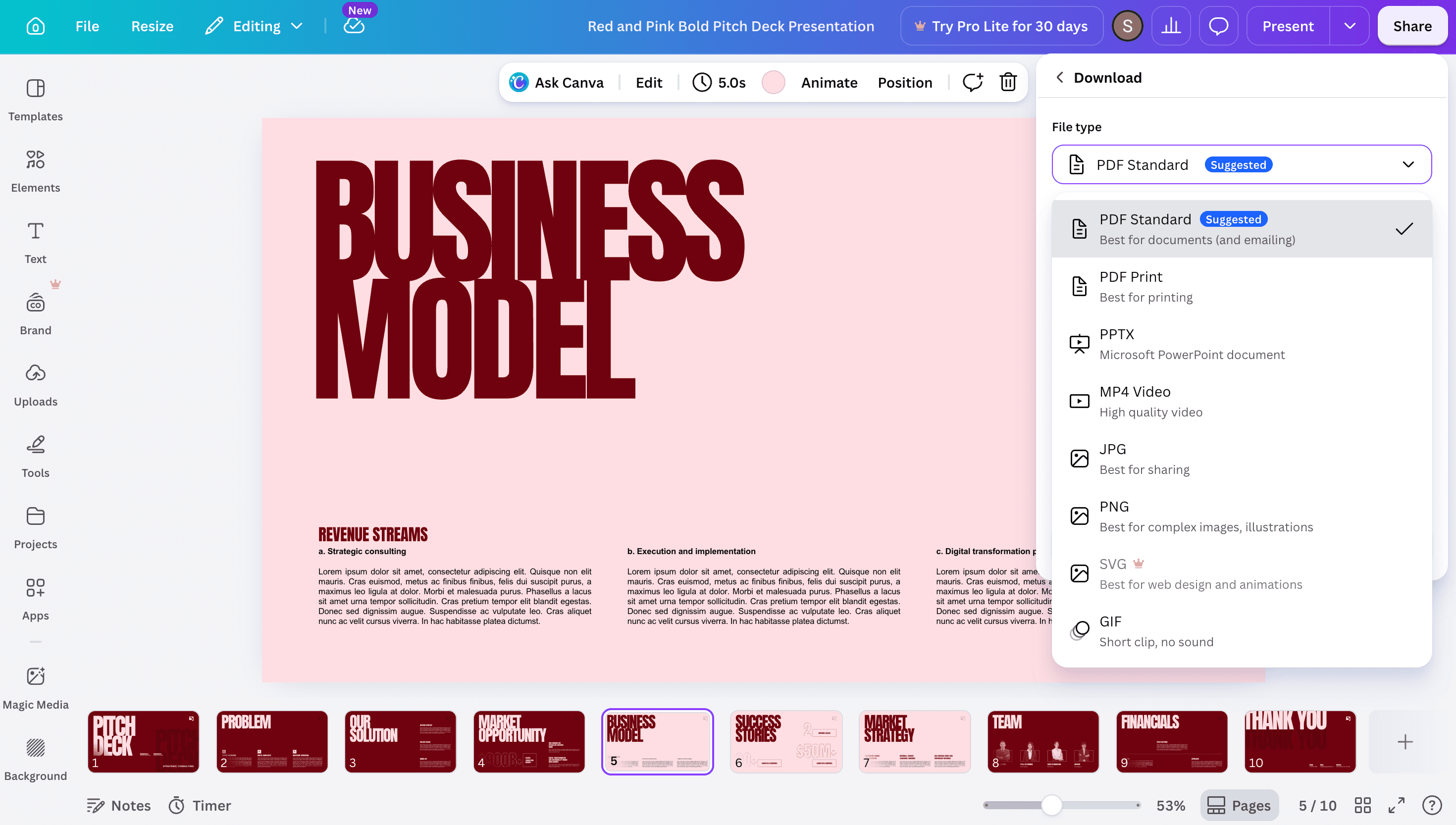Add a comment to this page
This screenshot has width=1456, height=825.
click(973, 83)
